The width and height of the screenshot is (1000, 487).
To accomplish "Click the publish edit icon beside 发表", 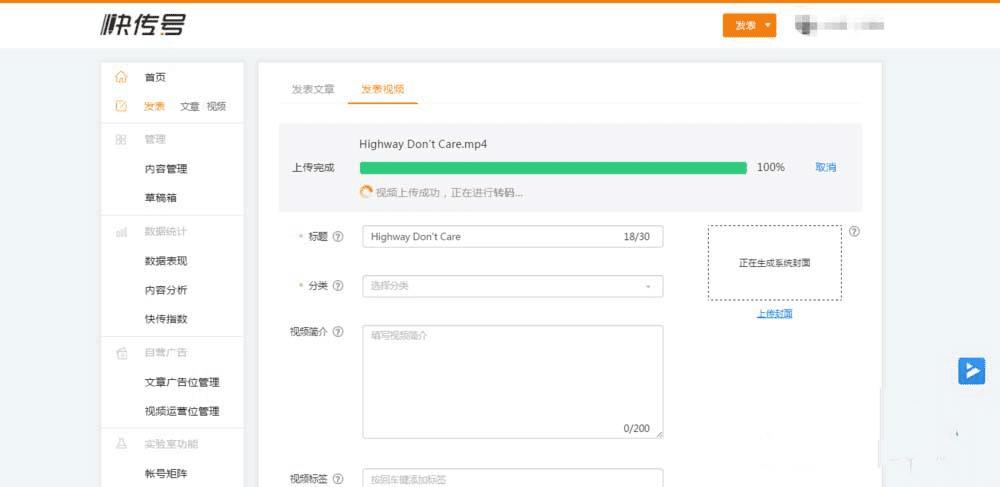I will 121,106.
